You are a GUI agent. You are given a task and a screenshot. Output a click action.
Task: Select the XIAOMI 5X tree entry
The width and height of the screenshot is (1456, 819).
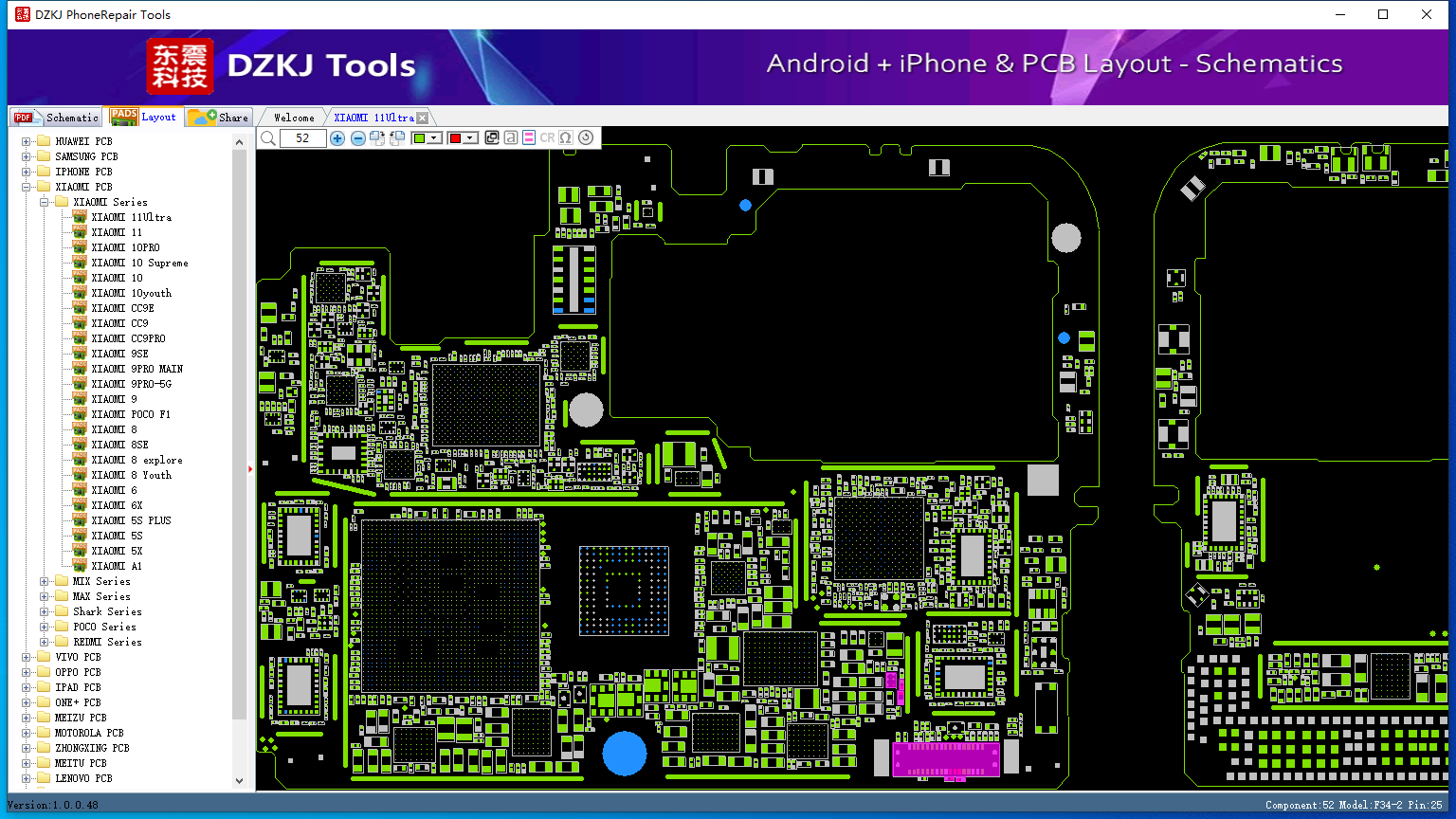coord(117,551)
